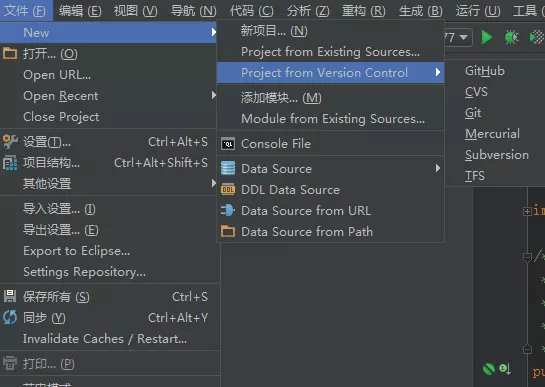Choose Subversion in the submenu

497,155
